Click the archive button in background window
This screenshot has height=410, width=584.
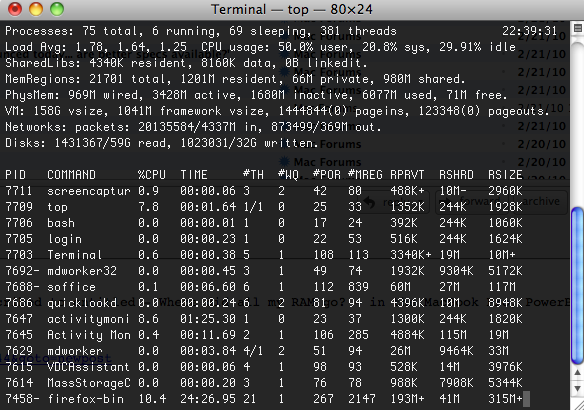click(x=541, y=201)
